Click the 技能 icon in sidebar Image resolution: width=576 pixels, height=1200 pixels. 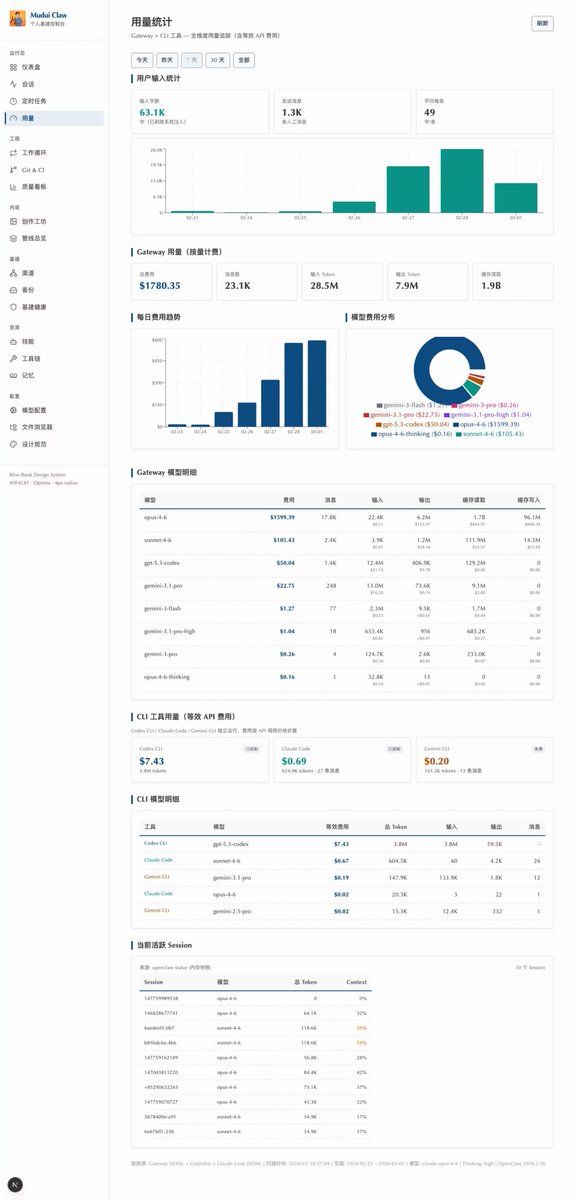pos(13,341)
